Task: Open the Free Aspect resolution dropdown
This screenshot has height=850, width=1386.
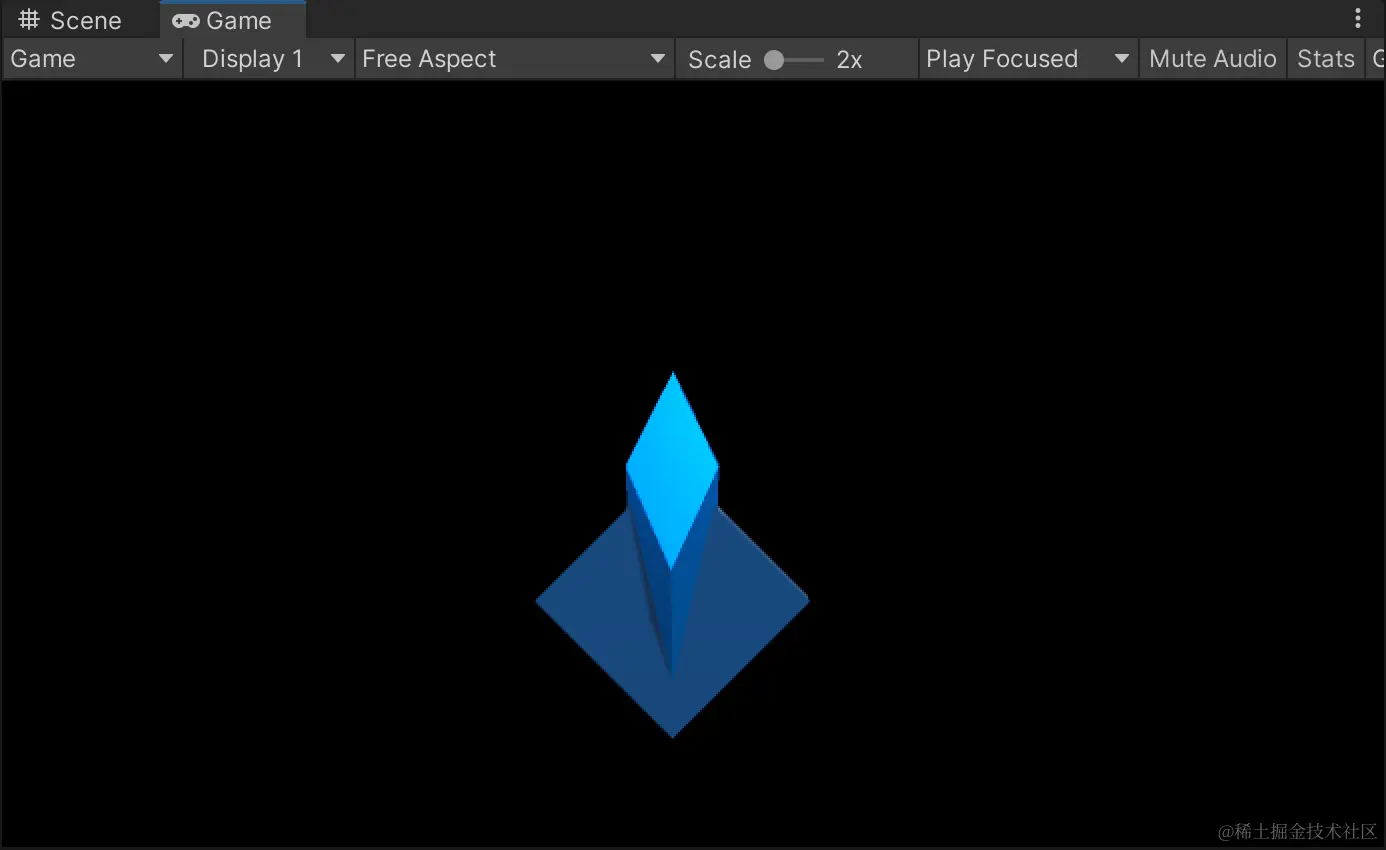Action: click(x=514, y=59)
